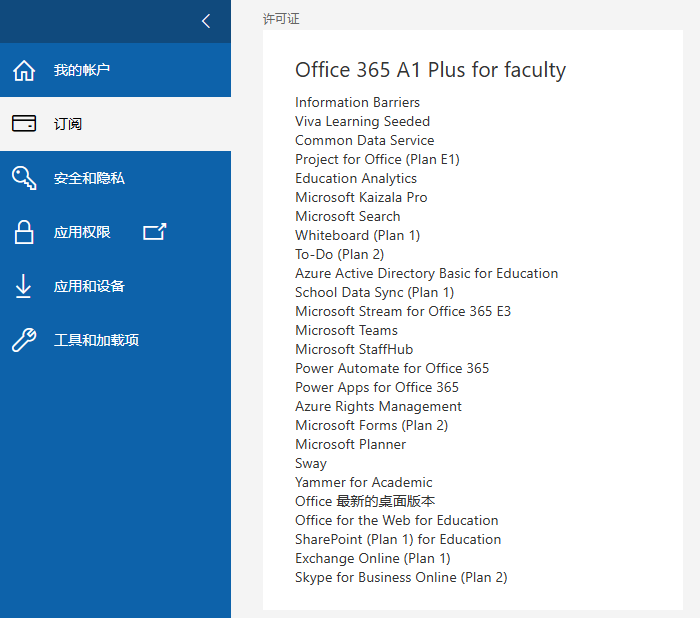Click the Information Barriers entry

click(357, 102)
